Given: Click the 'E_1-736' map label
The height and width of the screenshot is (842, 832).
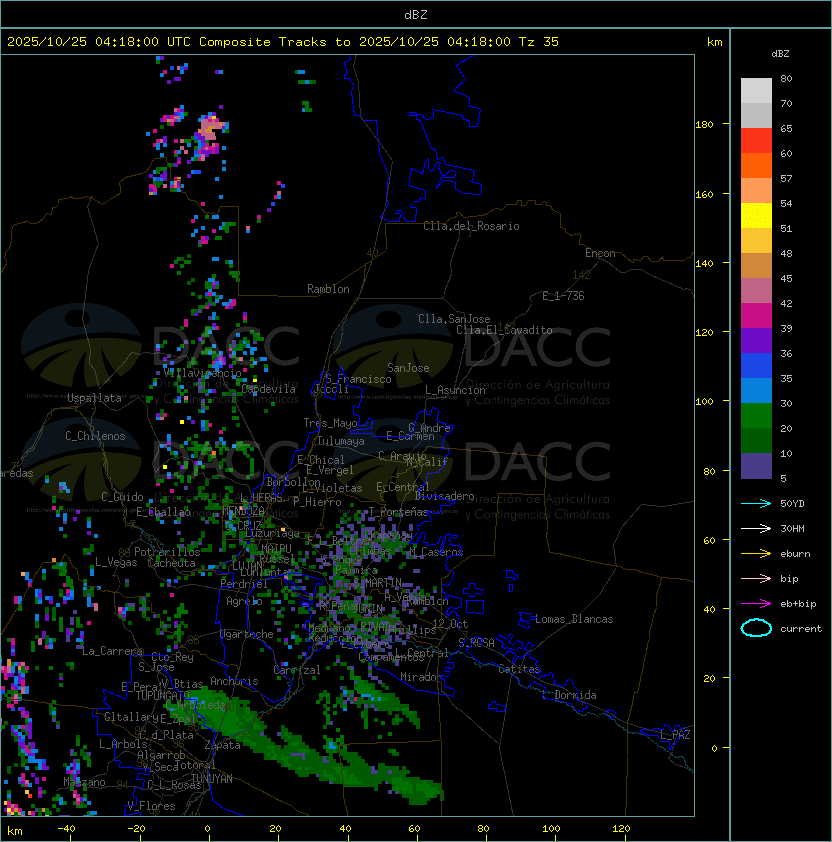Looking at the screenshot, I should tap(563, 296).
